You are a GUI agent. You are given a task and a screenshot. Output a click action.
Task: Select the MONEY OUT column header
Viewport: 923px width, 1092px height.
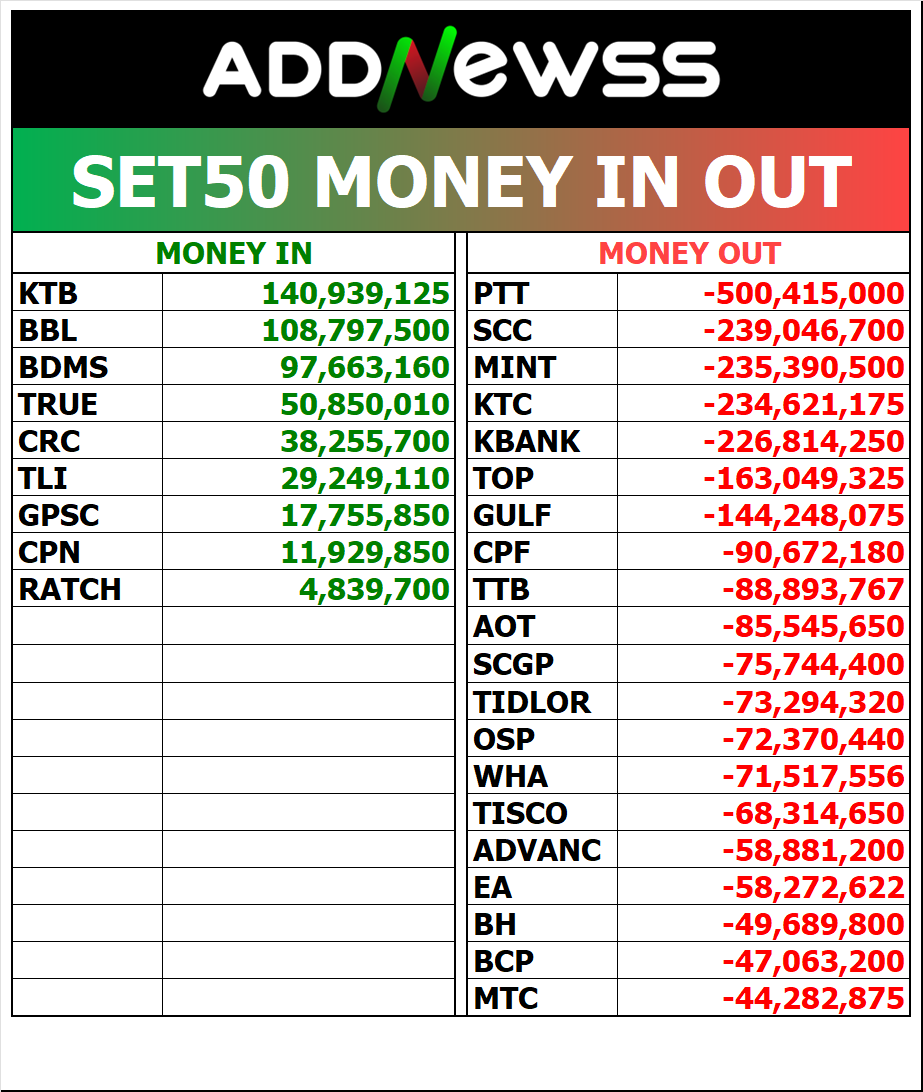click(689, 253)
